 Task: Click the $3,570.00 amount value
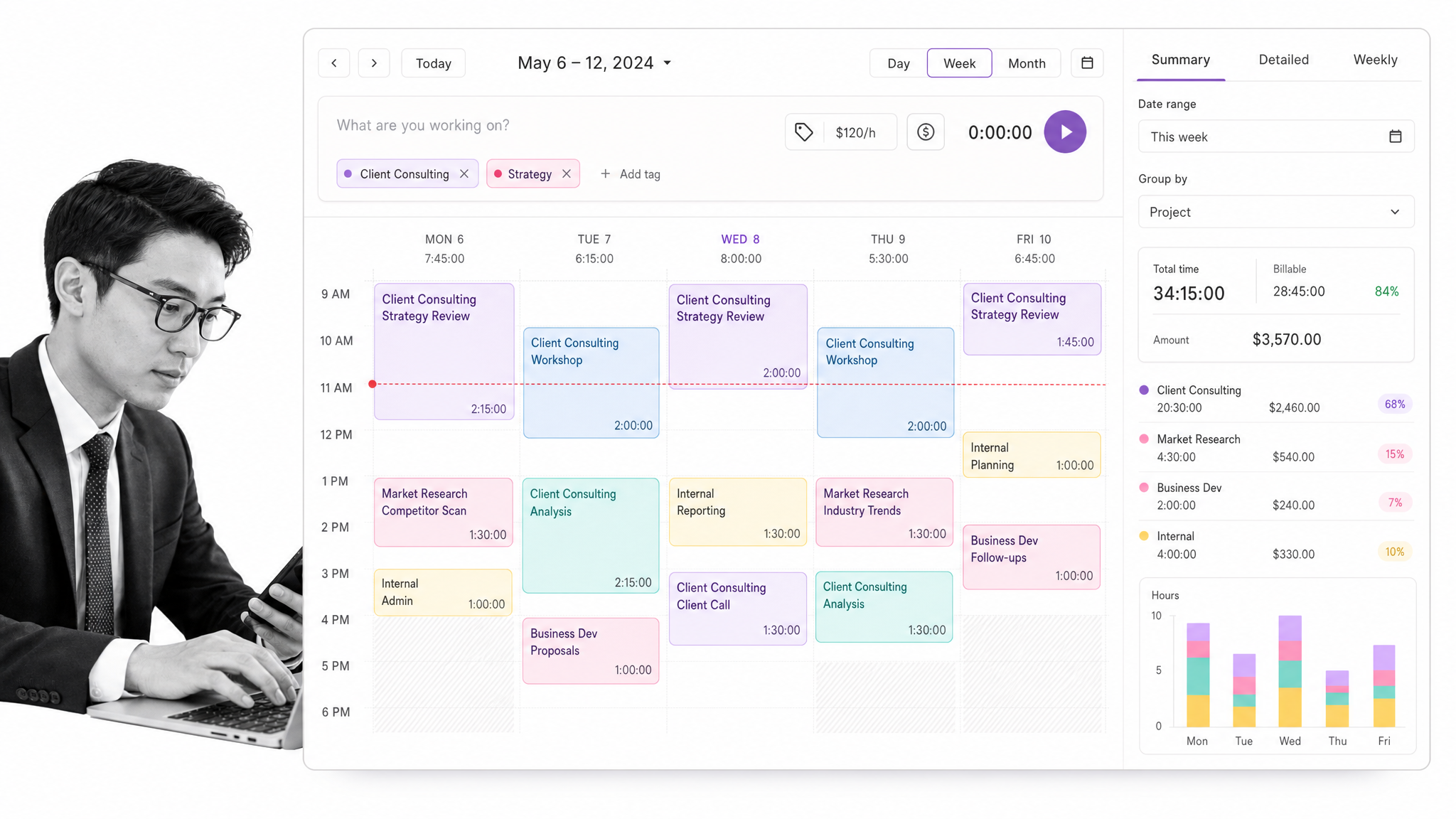[1287, 340]
